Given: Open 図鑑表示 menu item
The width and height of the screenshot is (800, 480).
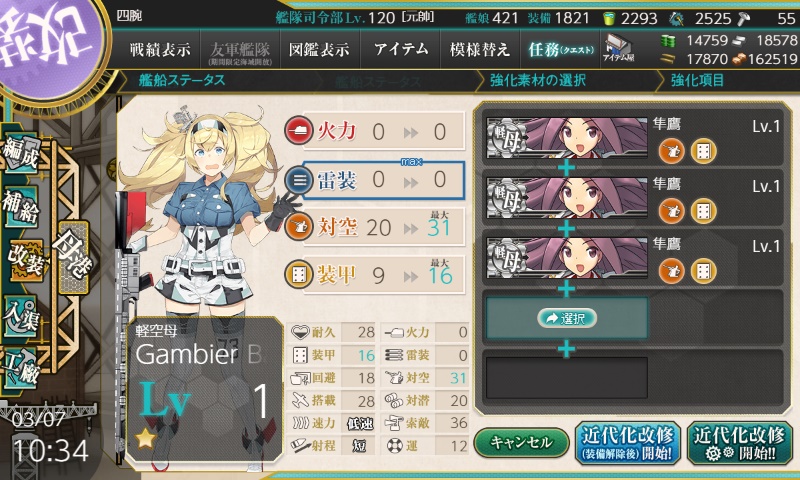Looking at the screenshot, I should (319, 49).
